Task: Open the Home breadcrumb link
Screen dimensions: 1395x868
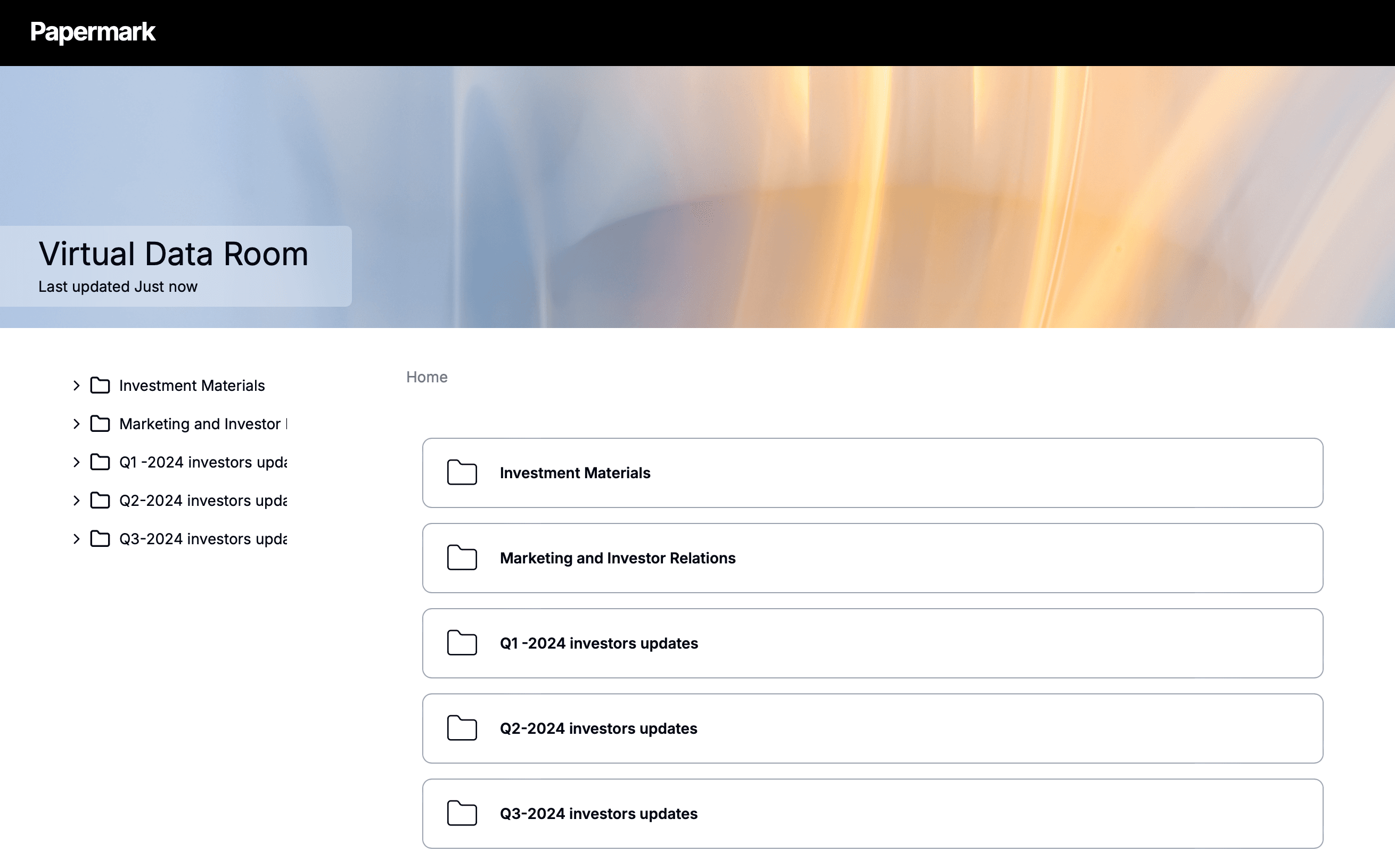Action: coord(427,377)
